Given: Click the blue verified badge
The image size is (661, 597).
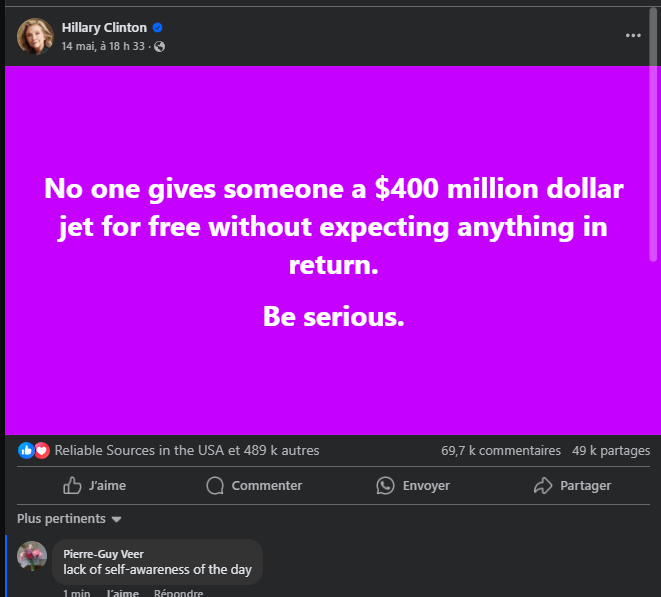Looking at the screenshot, I should coord(157,27).
